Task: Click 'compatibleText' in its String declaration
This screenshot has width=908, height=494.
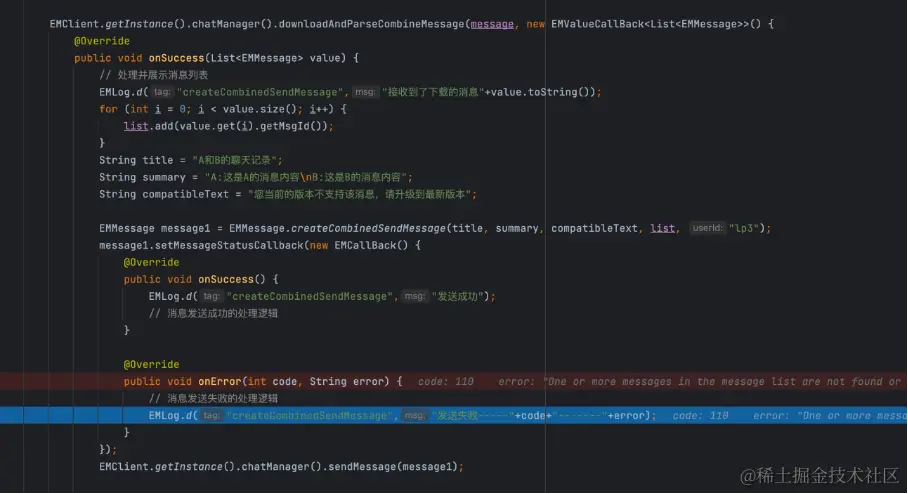Action: tap(185, 194)
